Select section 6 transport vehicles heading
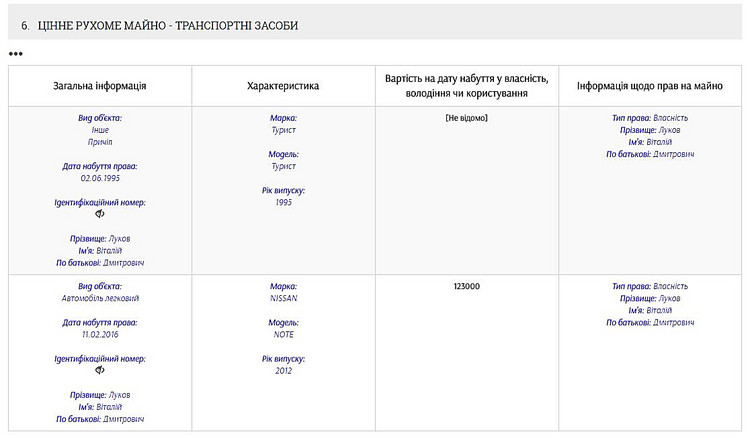The width and height of the screenshot is (750, 438). (x=160, y=25)
